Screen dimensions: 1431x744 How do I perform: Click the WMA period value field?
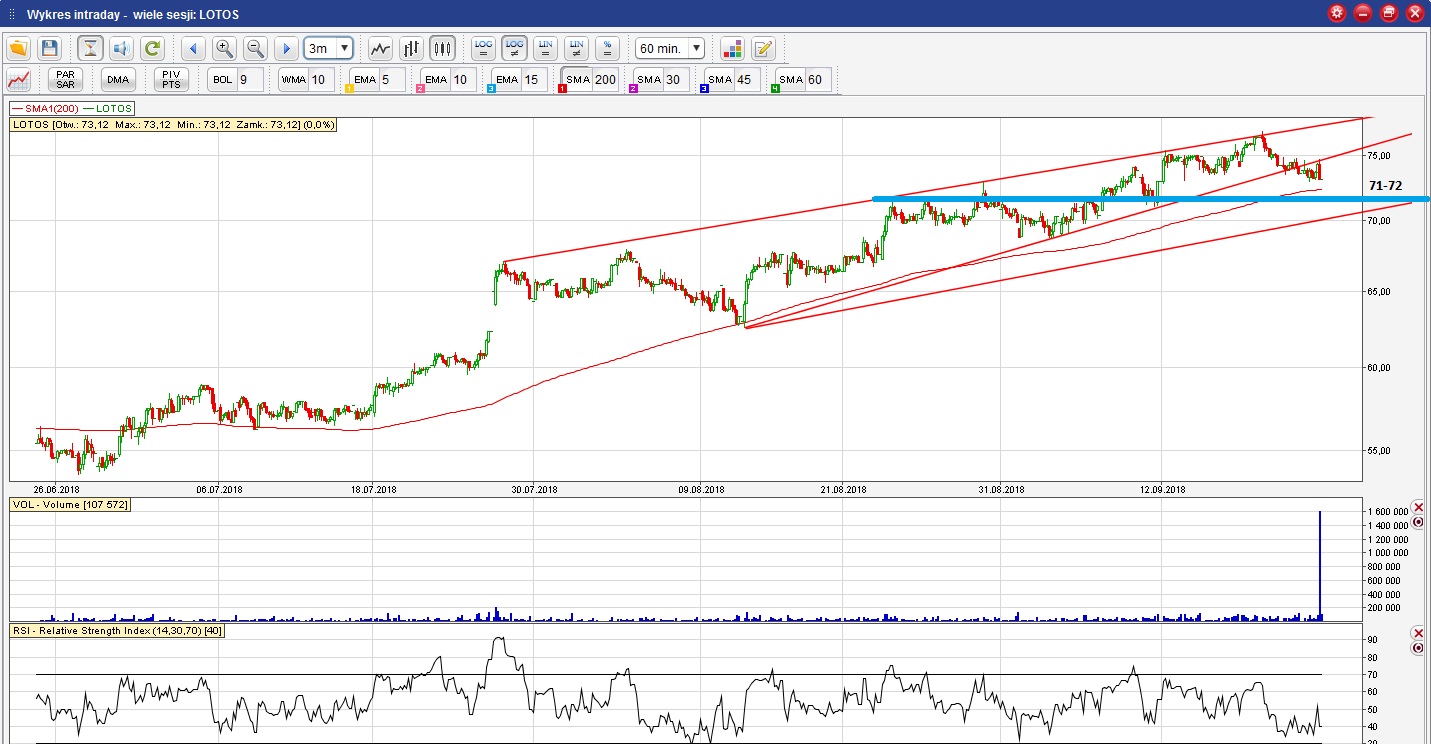[x=320, y=80]
